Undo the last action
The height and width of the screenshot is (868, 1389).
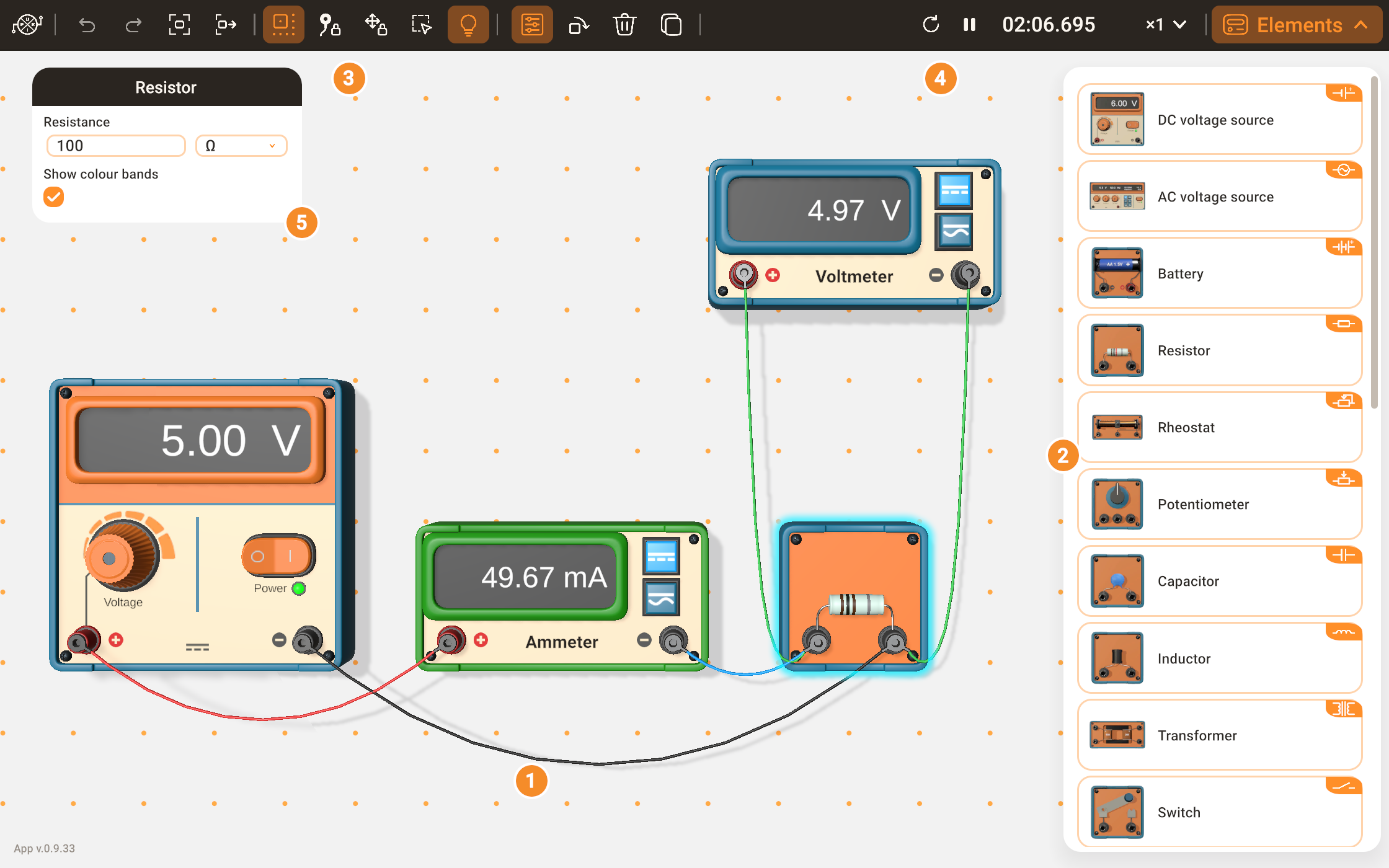pyautogui.click(x=87, y=25)
